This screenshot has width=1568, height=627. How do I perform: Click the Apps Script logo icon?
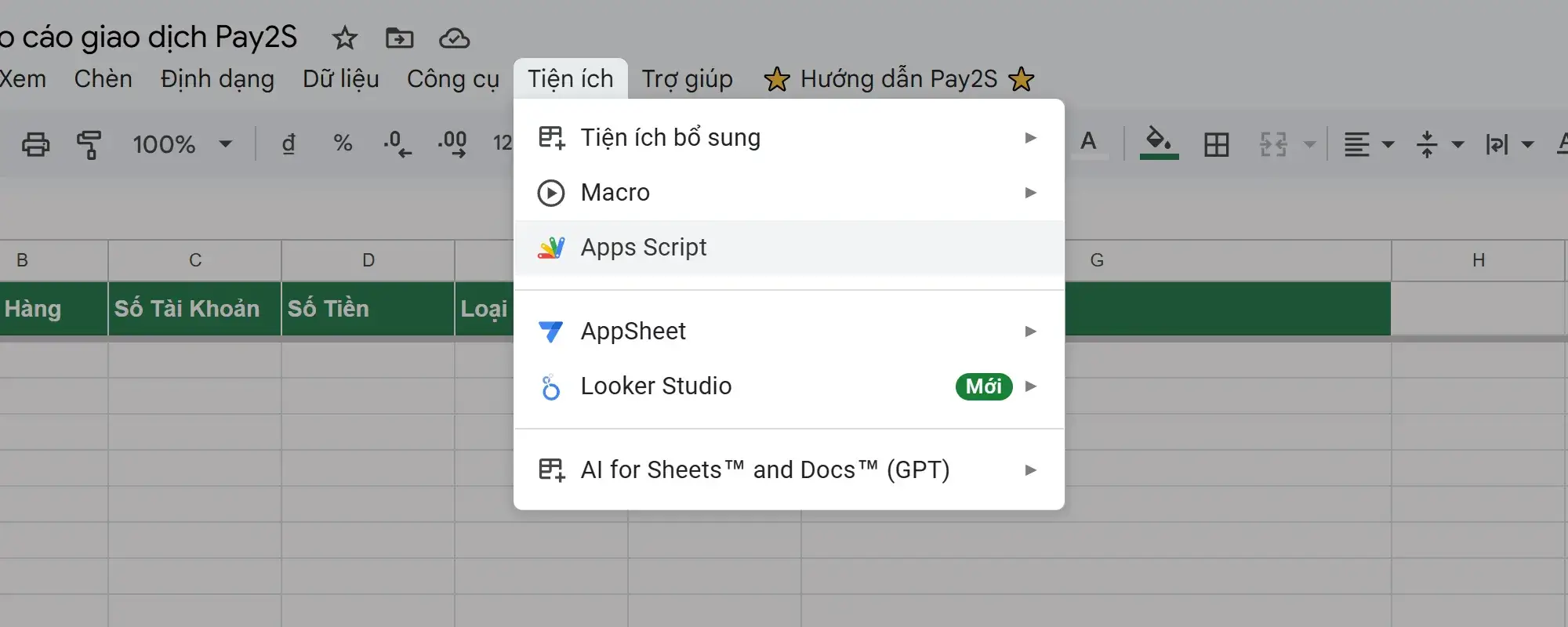[551, 248]
